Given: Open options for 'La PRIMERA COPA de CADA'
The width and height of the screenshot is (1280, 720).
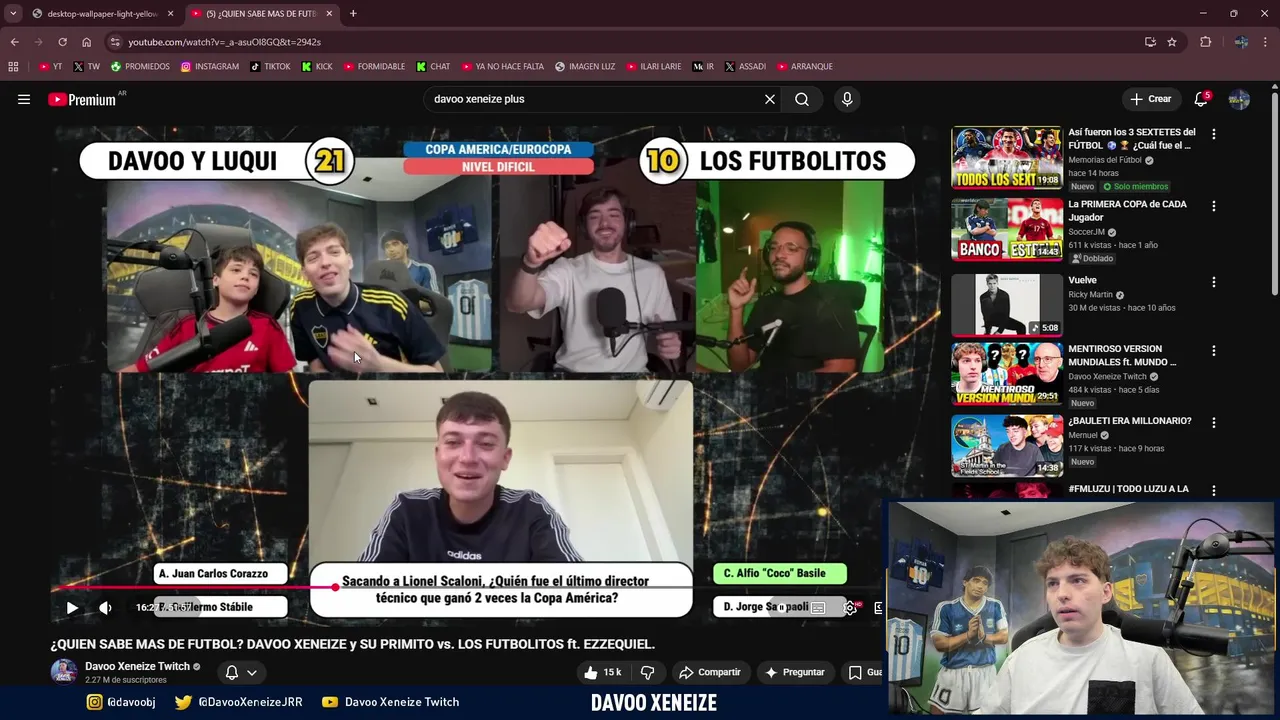Looking at the screenshot, I should pos(1214,206).
